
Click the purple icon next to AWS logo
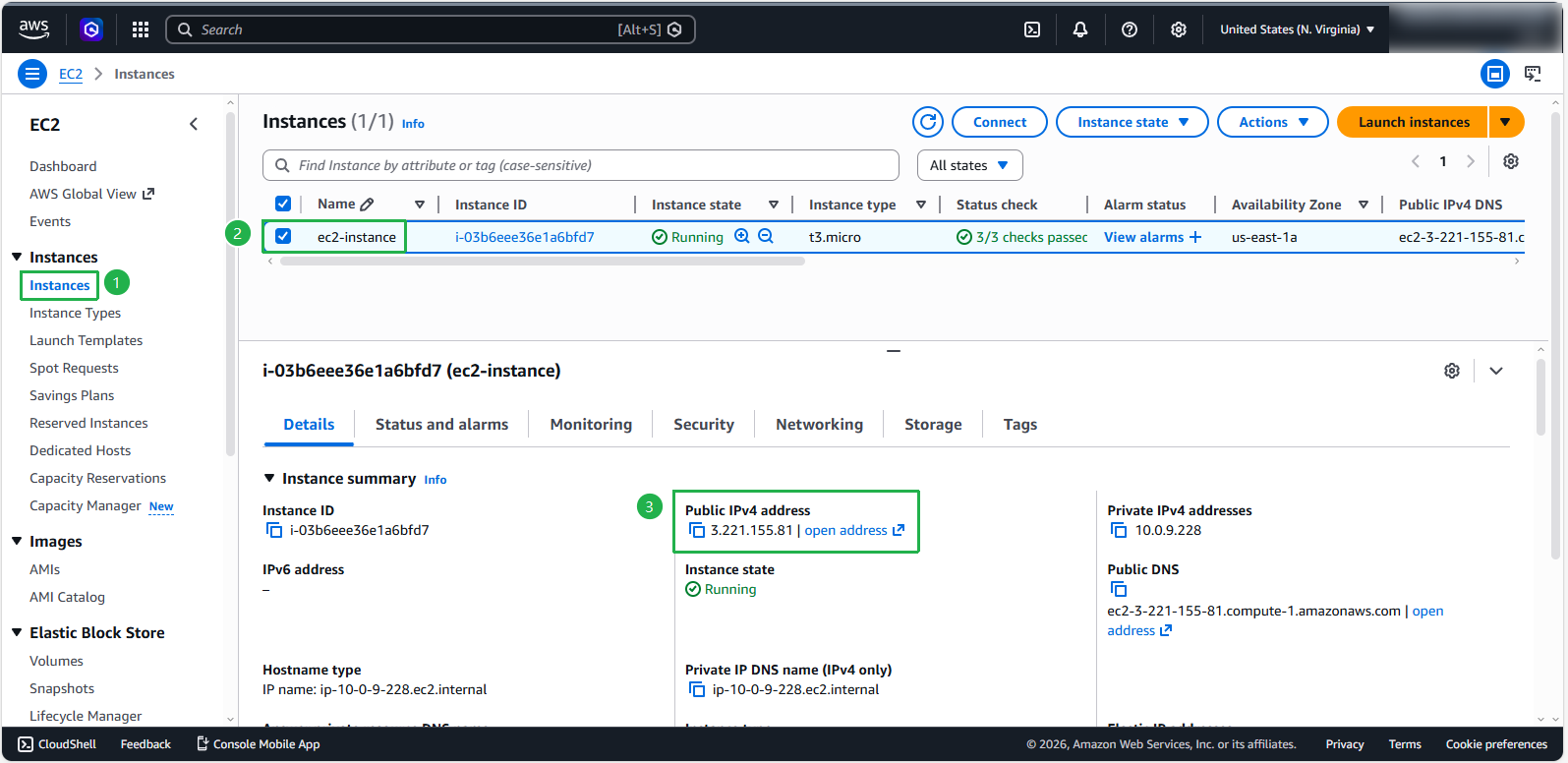pyautogui.click(x=91, y=29)
